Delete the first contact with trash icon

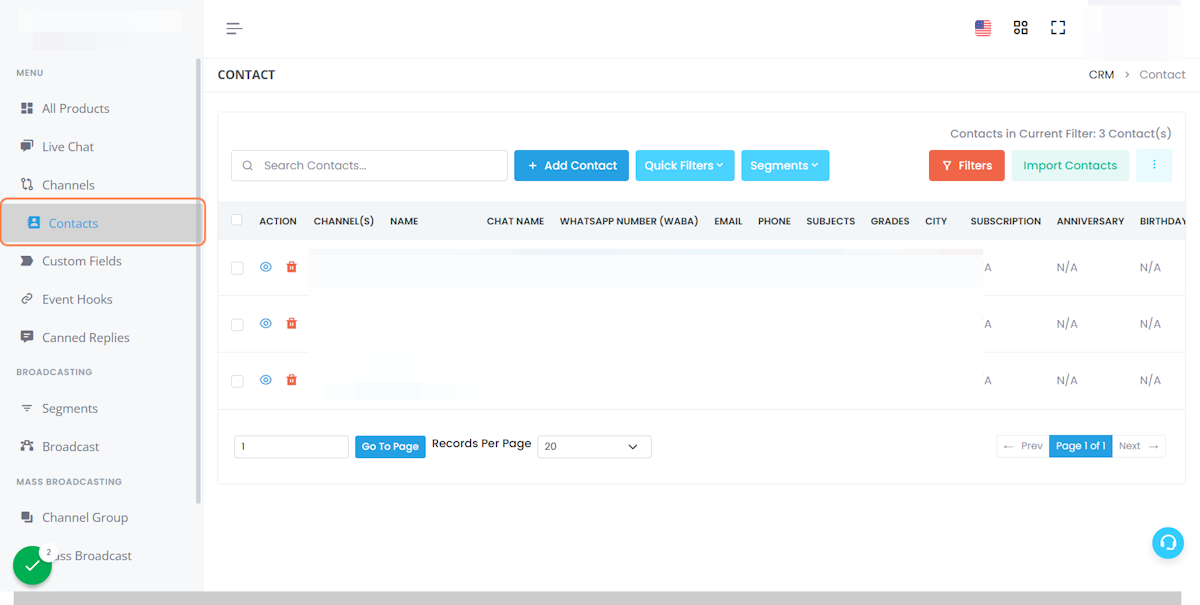click(x=292, y=267)
